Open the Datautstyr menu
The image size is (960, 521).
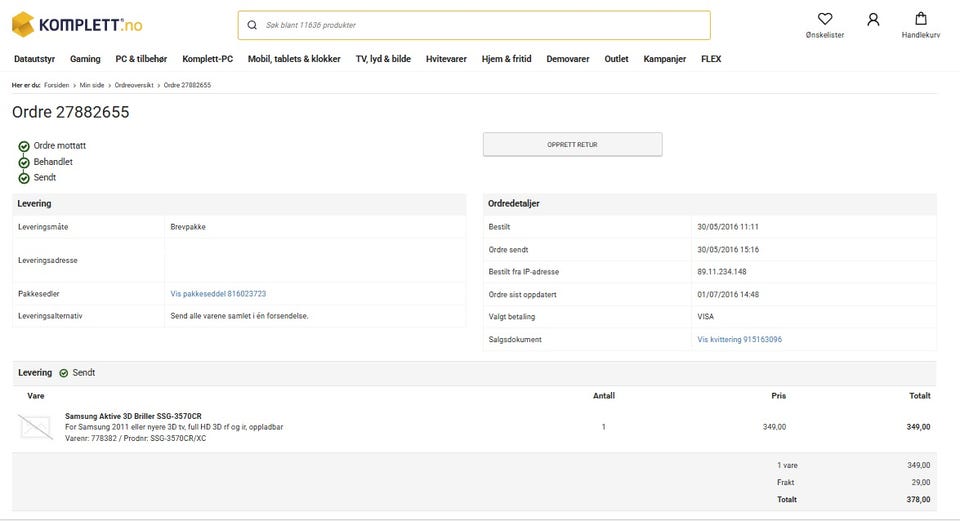tap(35, 59)
